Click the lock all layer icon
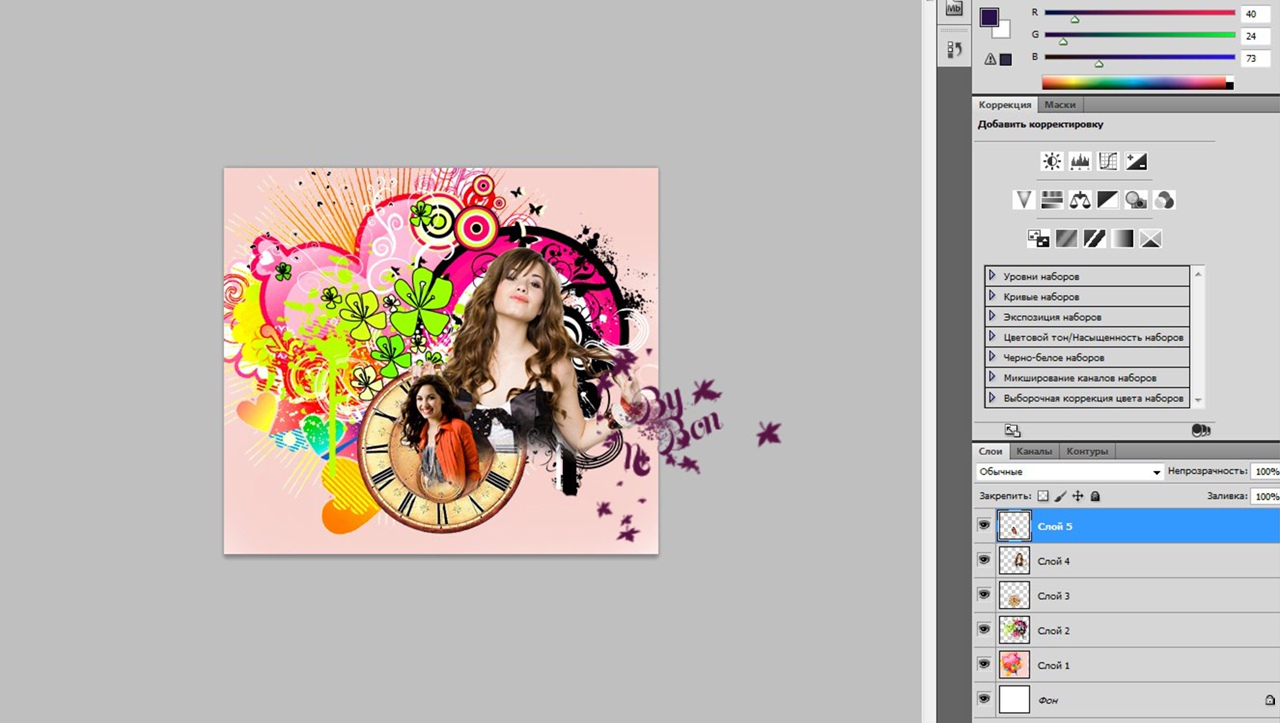Viewport: 1280px width, 723px height. click(1095, 496)
